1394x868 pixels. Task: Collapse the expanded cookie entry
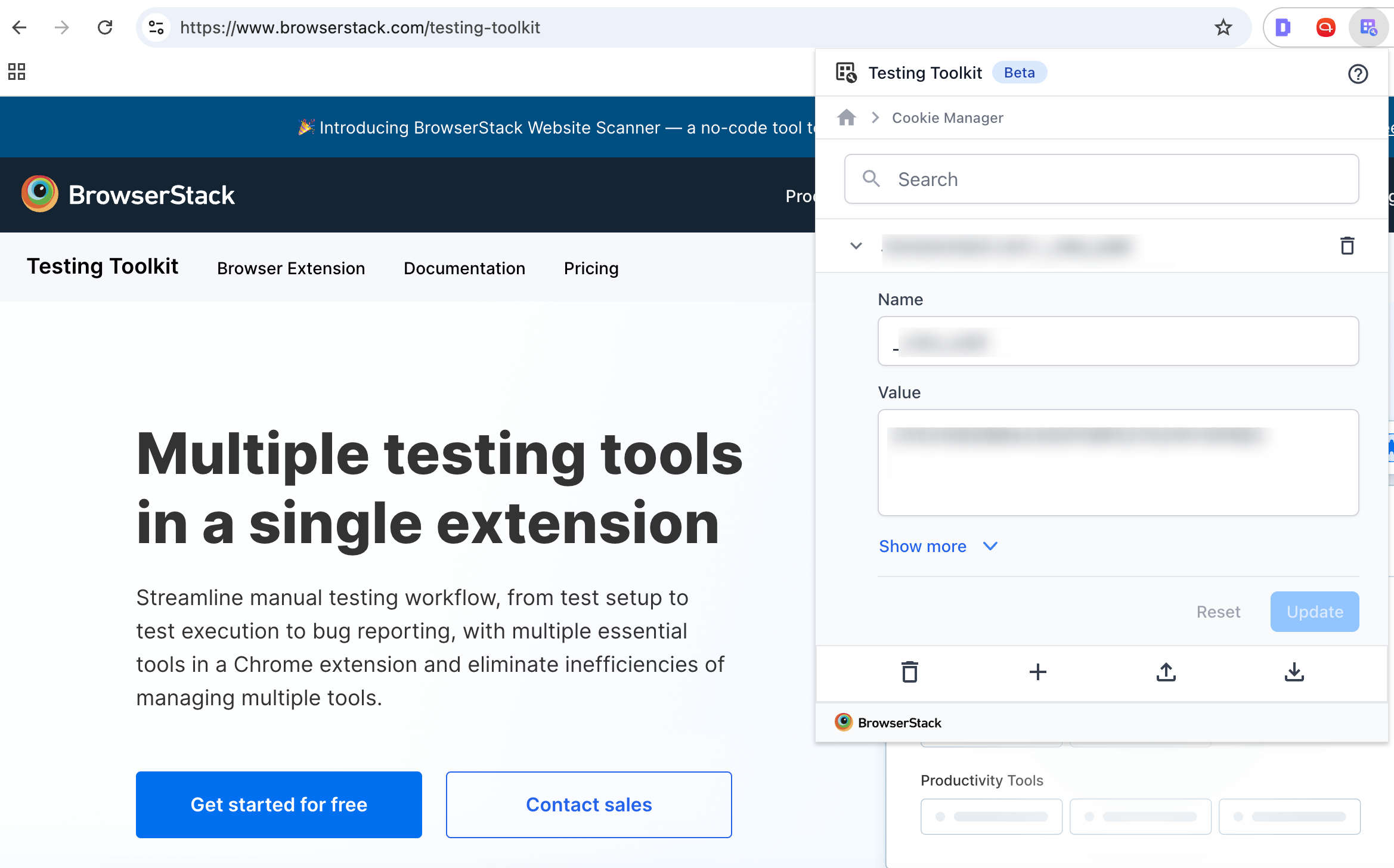tap(856, 246)
